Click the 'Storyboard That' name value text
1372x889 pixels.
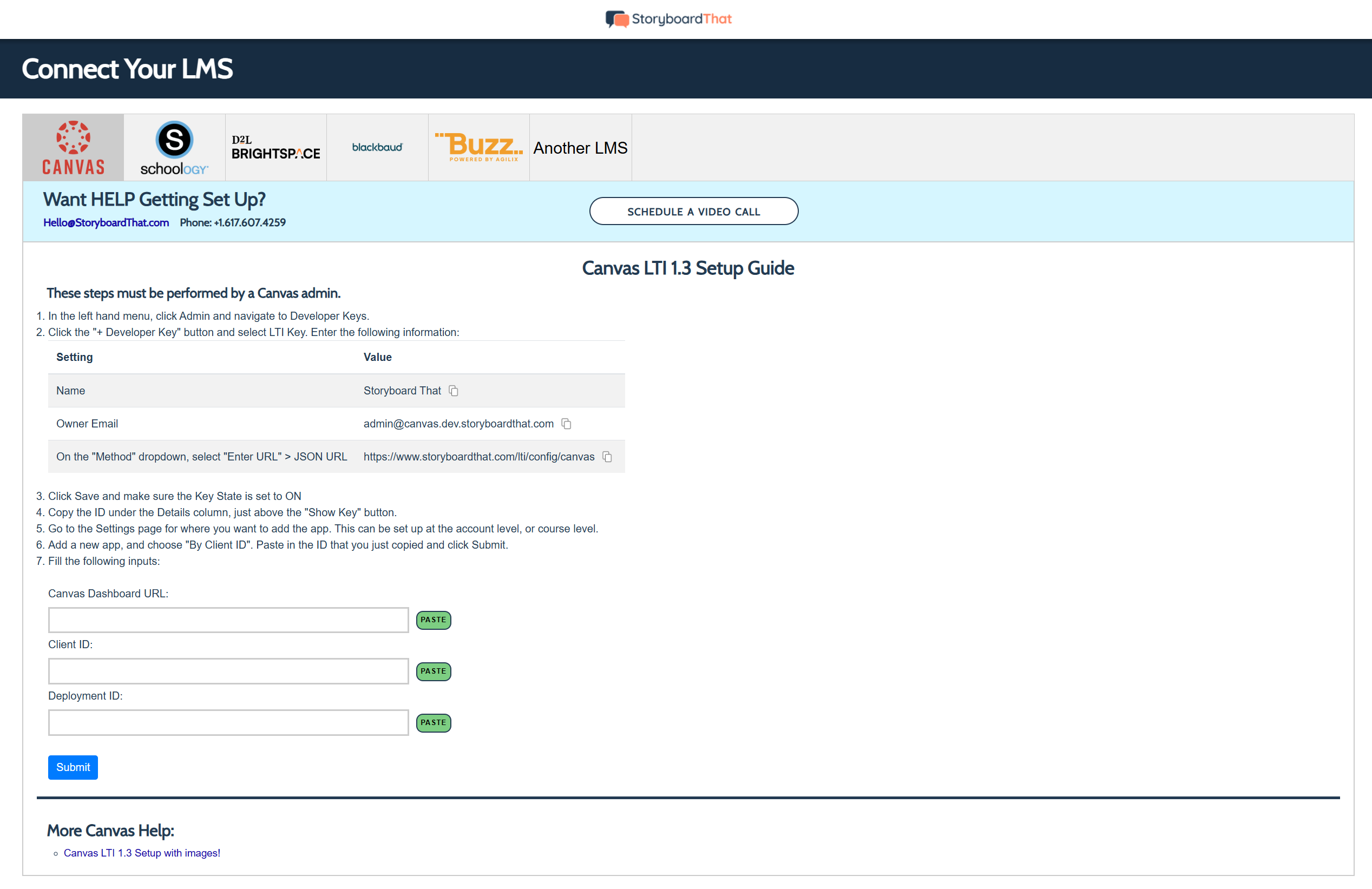point(402,391)
